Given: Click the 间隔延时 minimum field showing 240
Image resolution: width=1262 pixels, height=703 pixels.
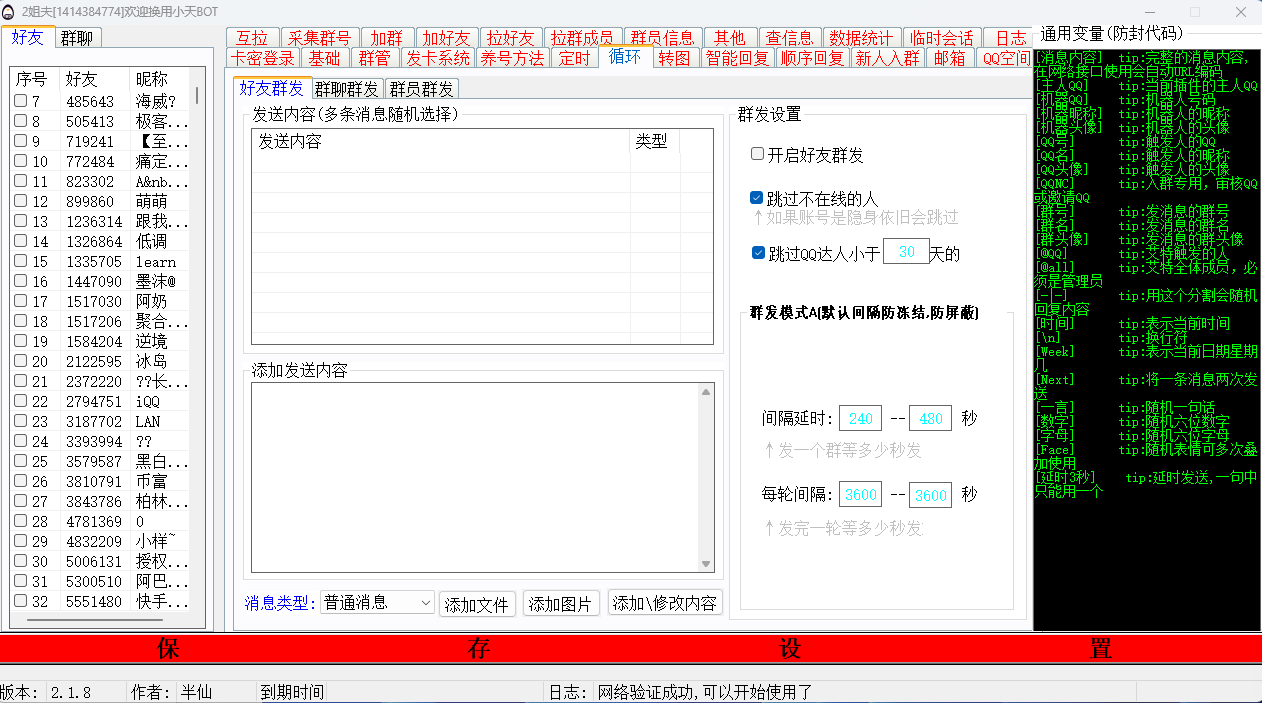Looking at the screenshot, I should coord(860,419).
